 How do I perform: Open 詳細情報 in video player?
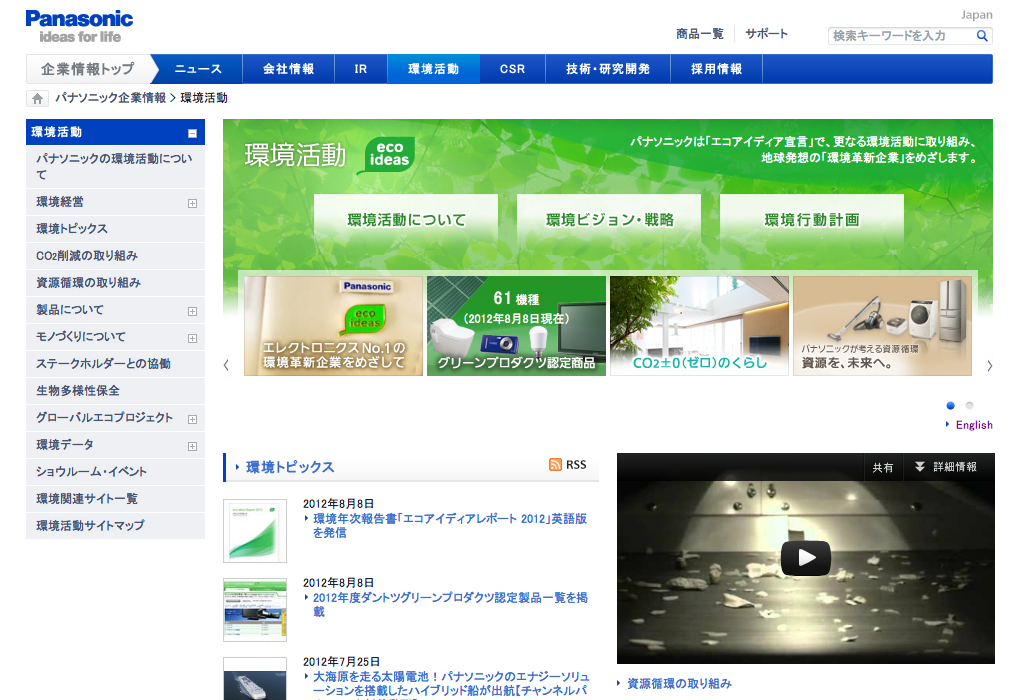coord(946,467)
